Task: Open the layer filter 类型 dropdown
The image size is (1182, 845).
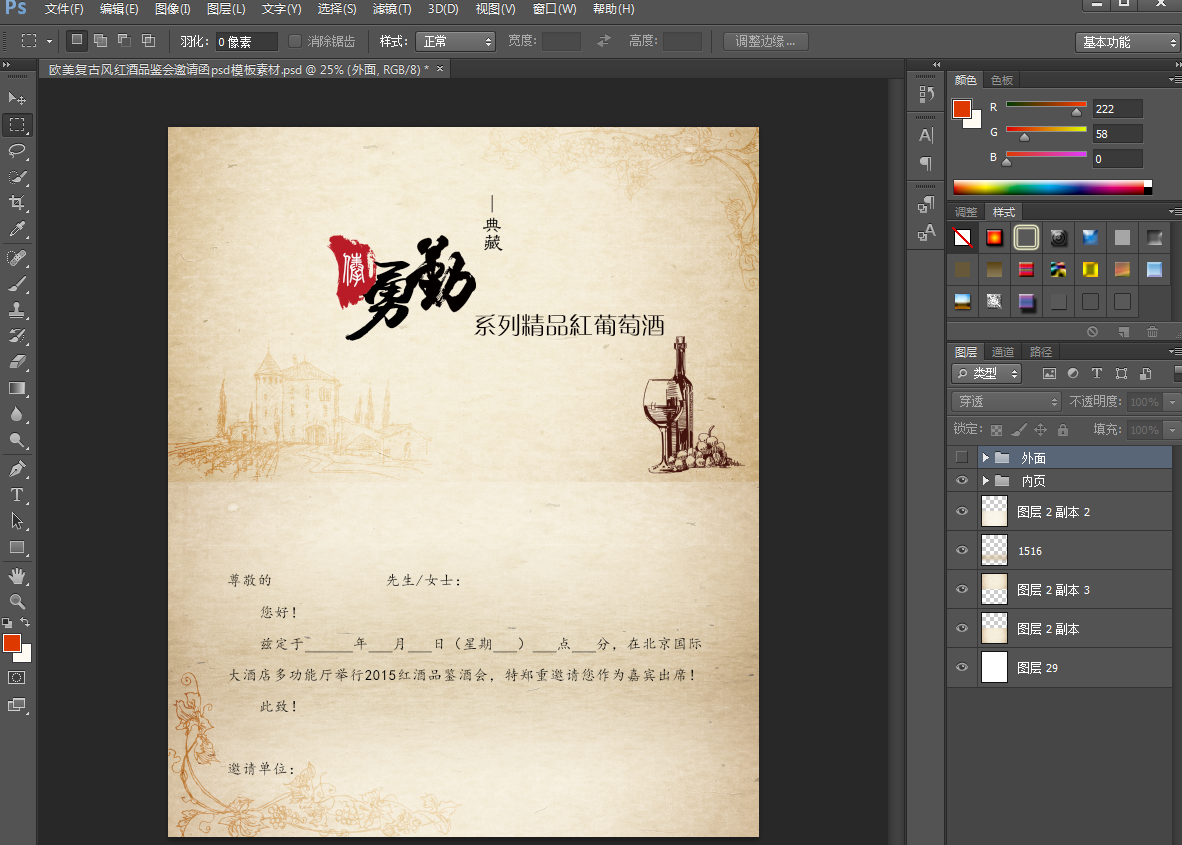Action: pyautogui.click(x=987, y=373)
